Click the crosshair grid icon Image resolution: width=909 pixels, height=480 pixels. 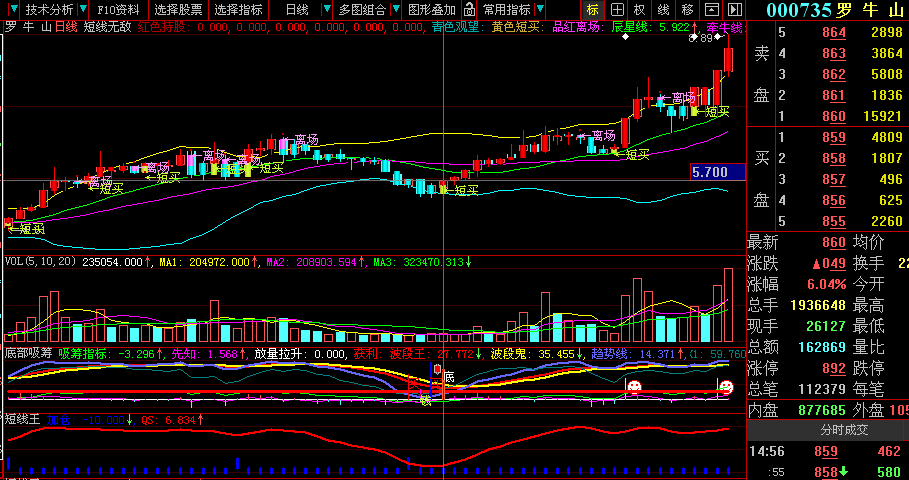tap(615, 9)
